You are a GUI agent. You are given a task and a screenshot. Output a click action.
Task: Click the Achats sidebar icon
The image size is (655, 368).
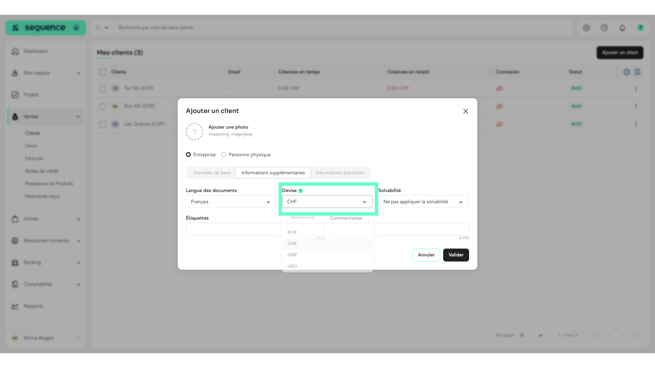pyautogui.click(x=15, y=219)
